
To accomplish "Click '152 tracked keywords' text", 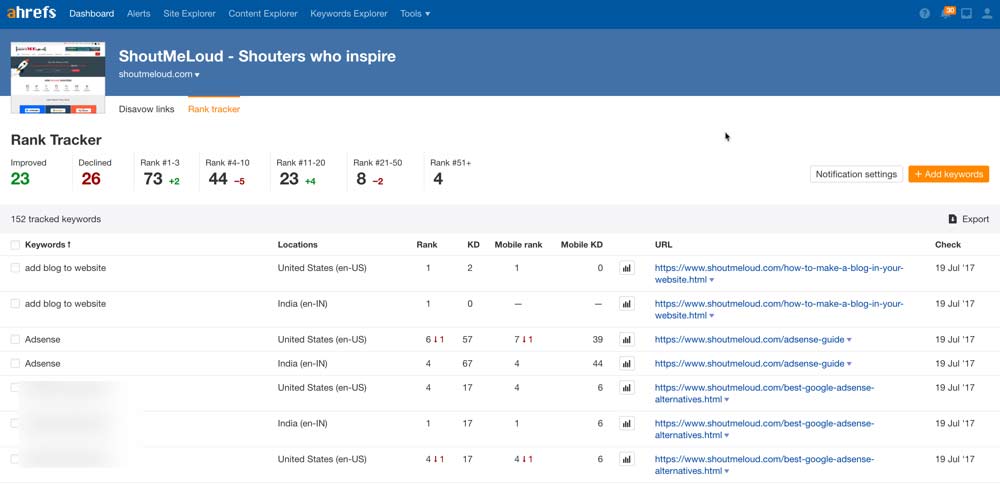I will pyautogui.click(x=55, y=219).
